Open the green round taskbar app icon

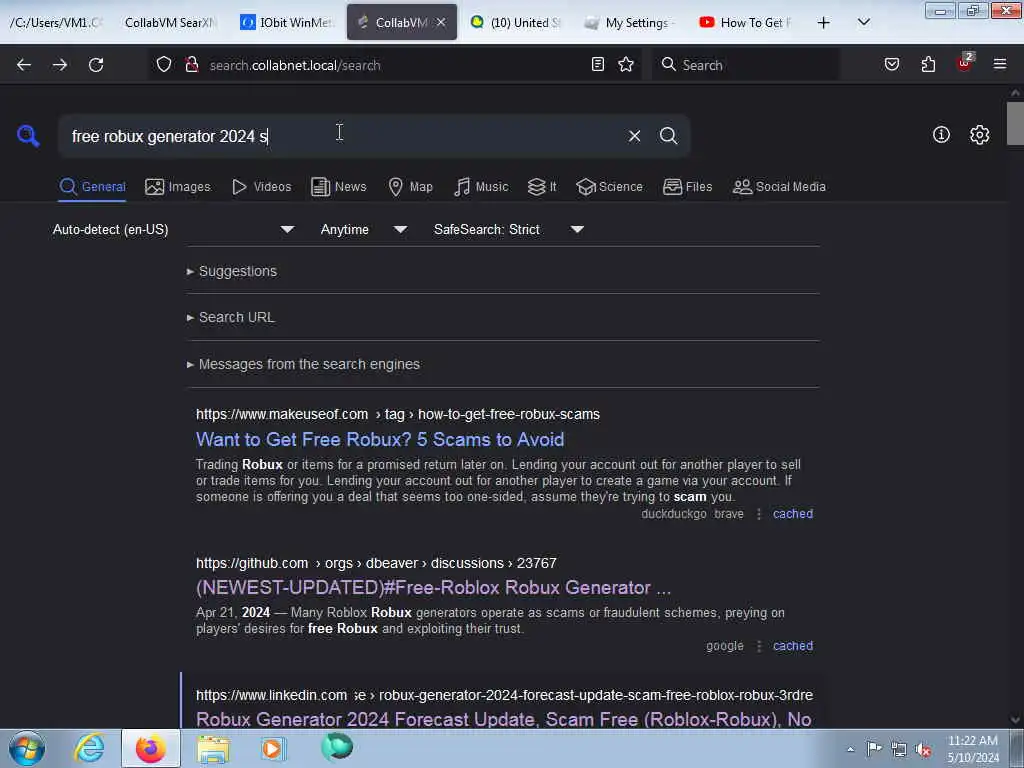click(337, 746)
